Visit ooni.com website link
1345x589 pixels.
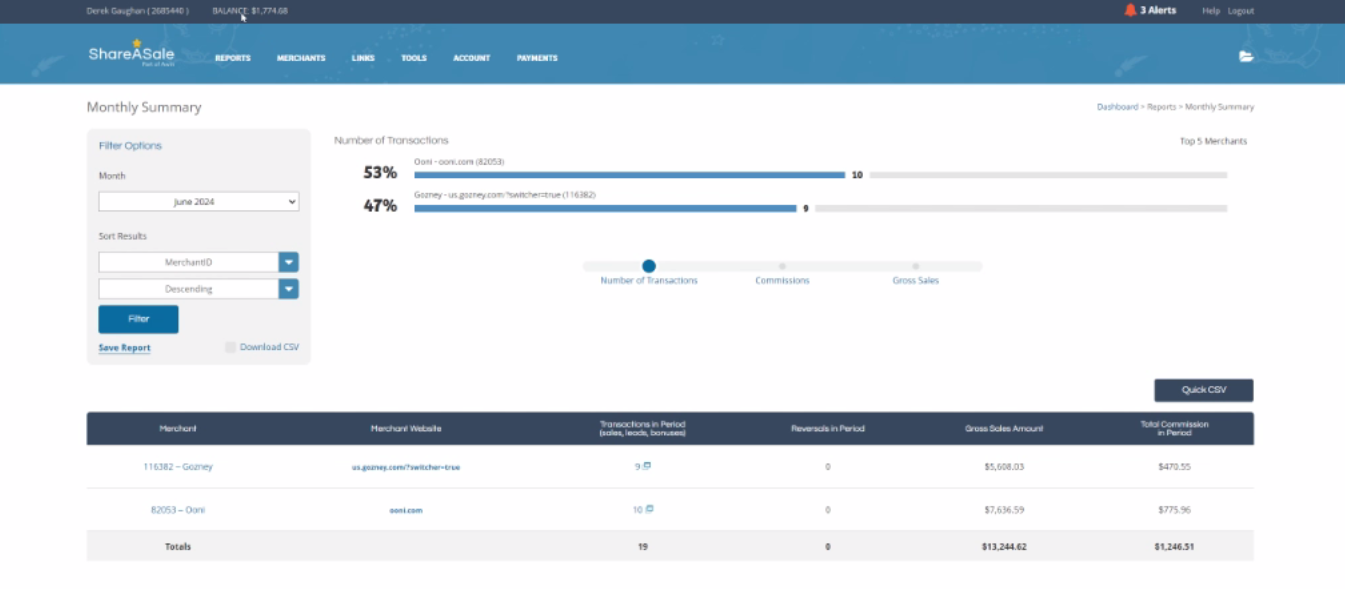click(x=406, y=510)
